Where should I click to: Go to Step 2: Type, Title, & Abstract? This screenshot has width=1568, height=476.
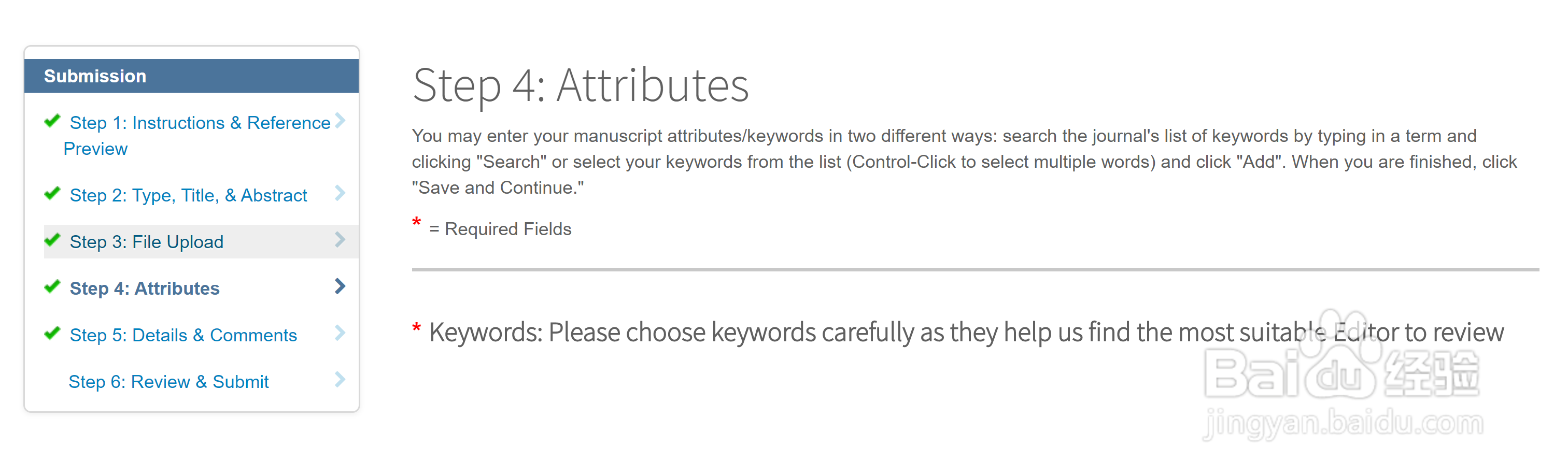(189, 195)
